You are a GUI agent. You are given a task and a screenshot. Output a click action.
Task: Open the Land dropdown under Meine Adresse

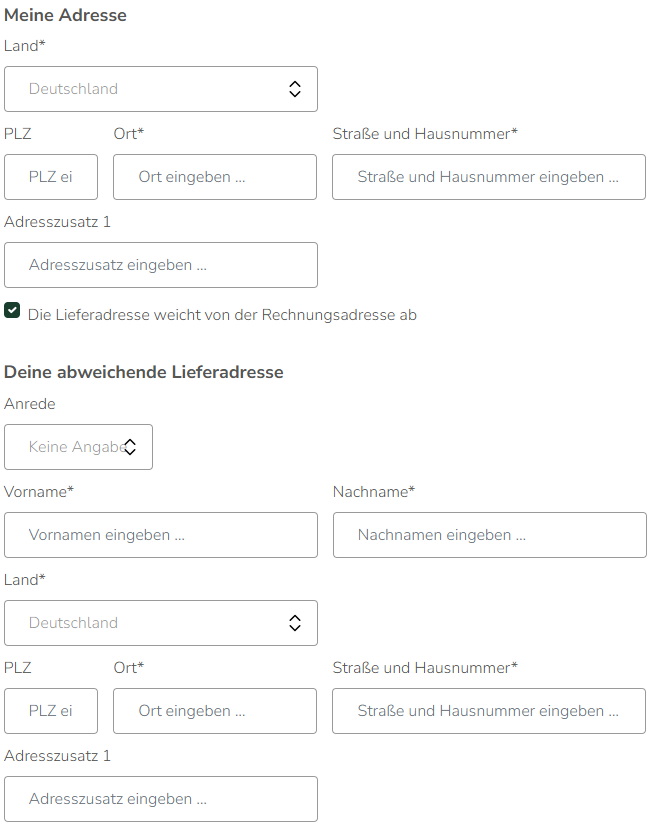(x=161, y=89)
